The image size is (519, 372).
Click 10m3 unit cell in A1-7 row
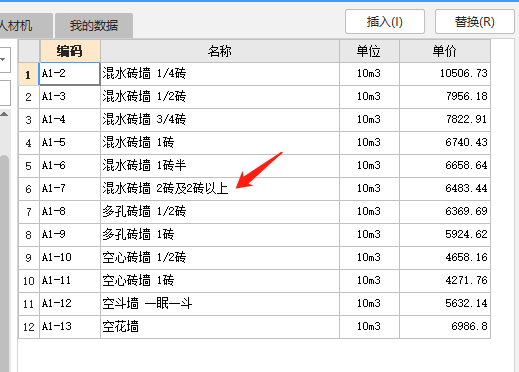click(x=369, y=189)
